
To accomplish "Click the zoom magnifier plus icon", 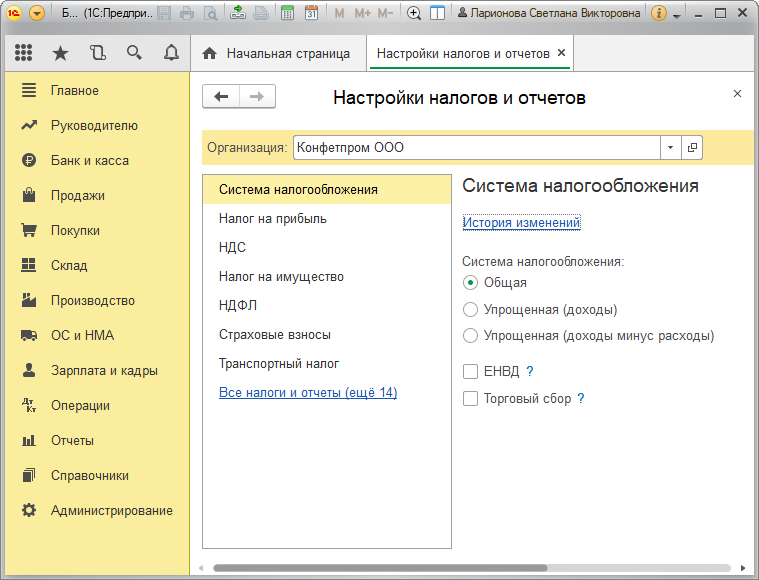I will (x=413, y=13).
